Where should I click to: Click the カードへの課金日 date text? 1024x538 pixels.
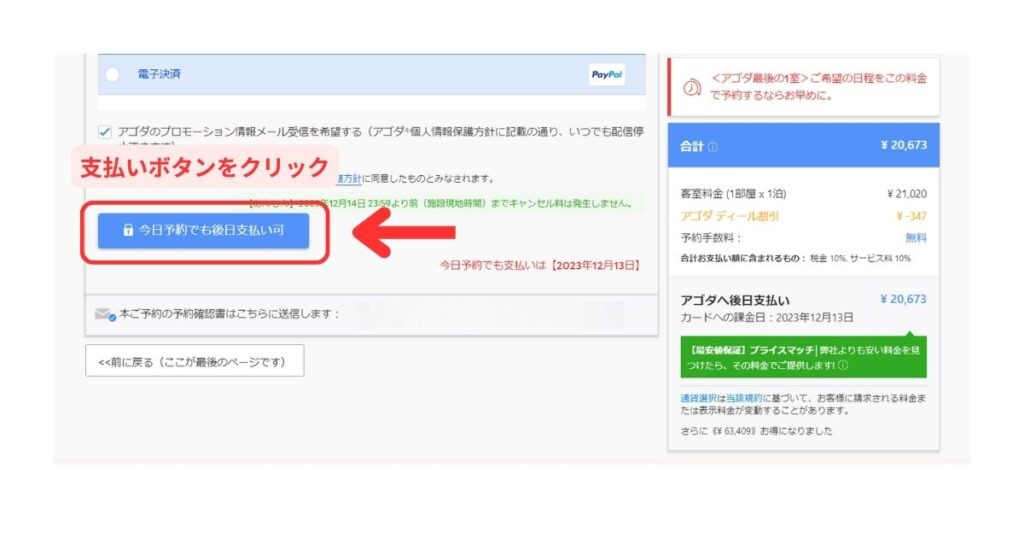767,318
